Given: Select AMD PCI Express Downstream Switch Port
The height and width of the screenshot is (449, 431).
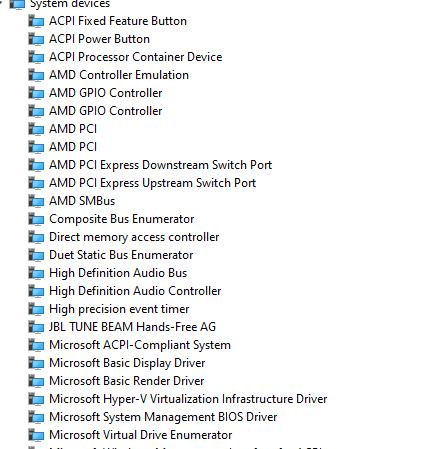Looking at the screenshot, I should coord(160,165).
